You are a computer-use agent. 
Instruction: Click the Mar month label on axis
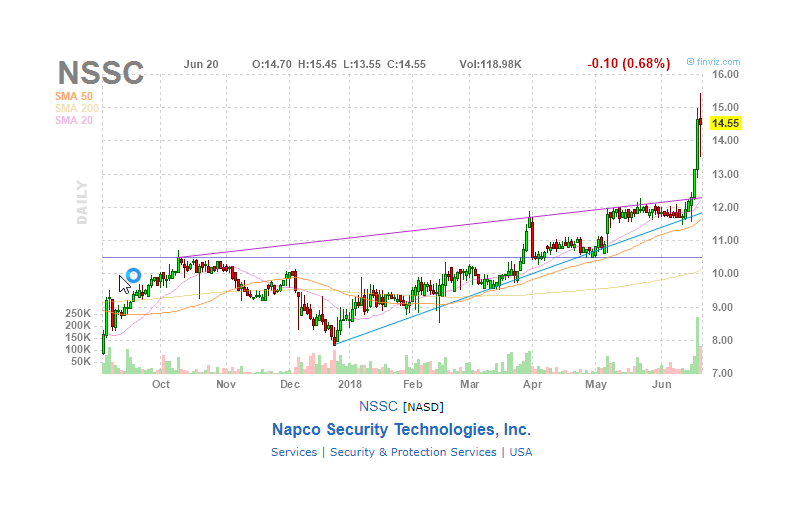pyautogui.click(x=469, y=384)
